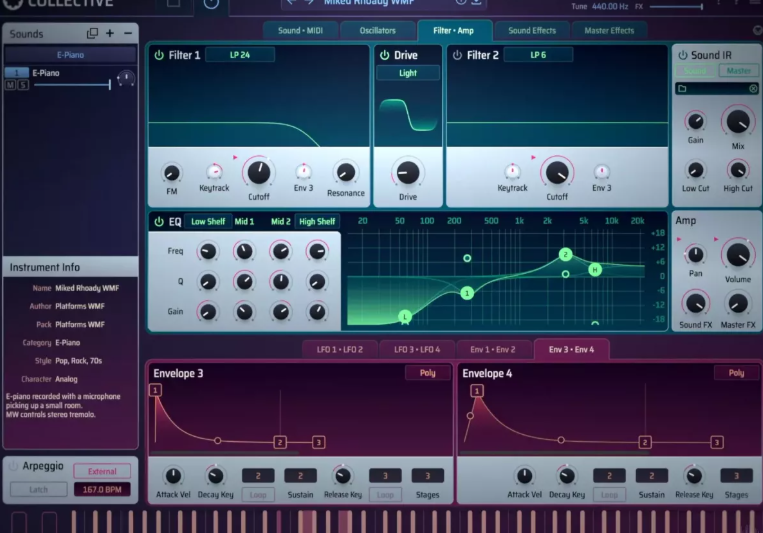The width and height of the screenshot is (763, 533).
Task: Switch to Oscillators tab
Action: click(378, 31)
